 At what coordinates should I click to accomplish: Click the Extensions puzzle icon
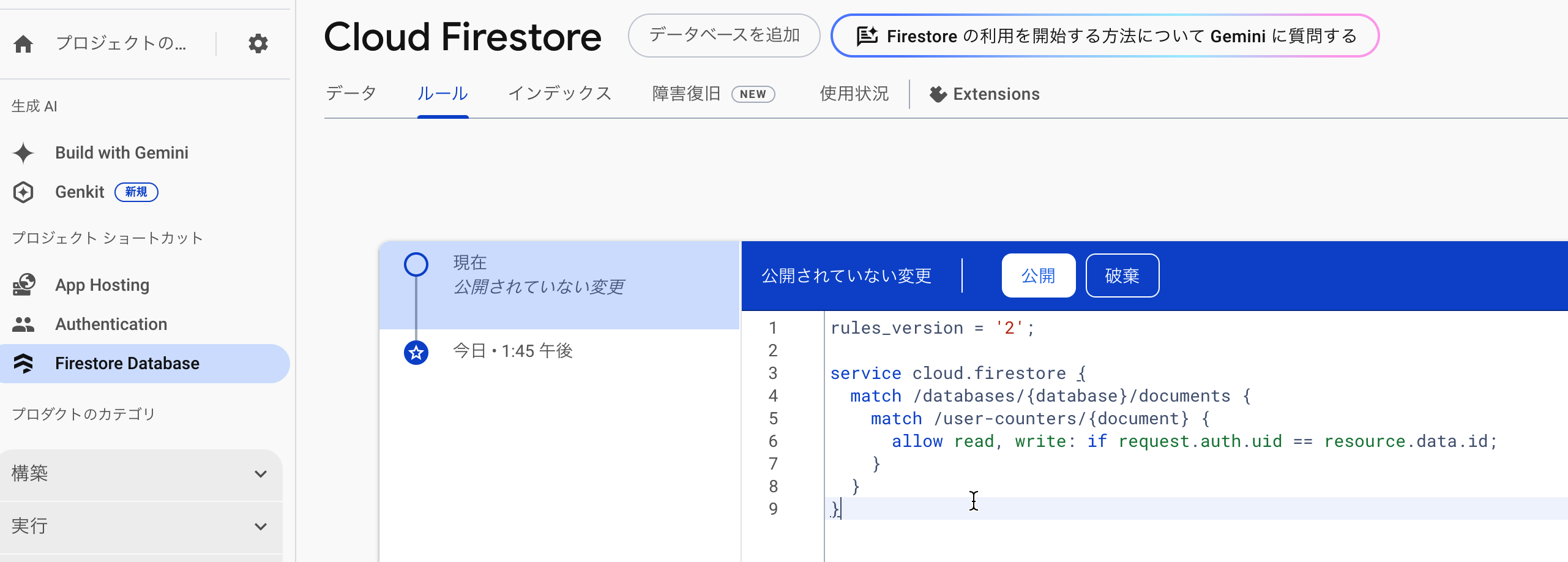click(x=938, y=94)
